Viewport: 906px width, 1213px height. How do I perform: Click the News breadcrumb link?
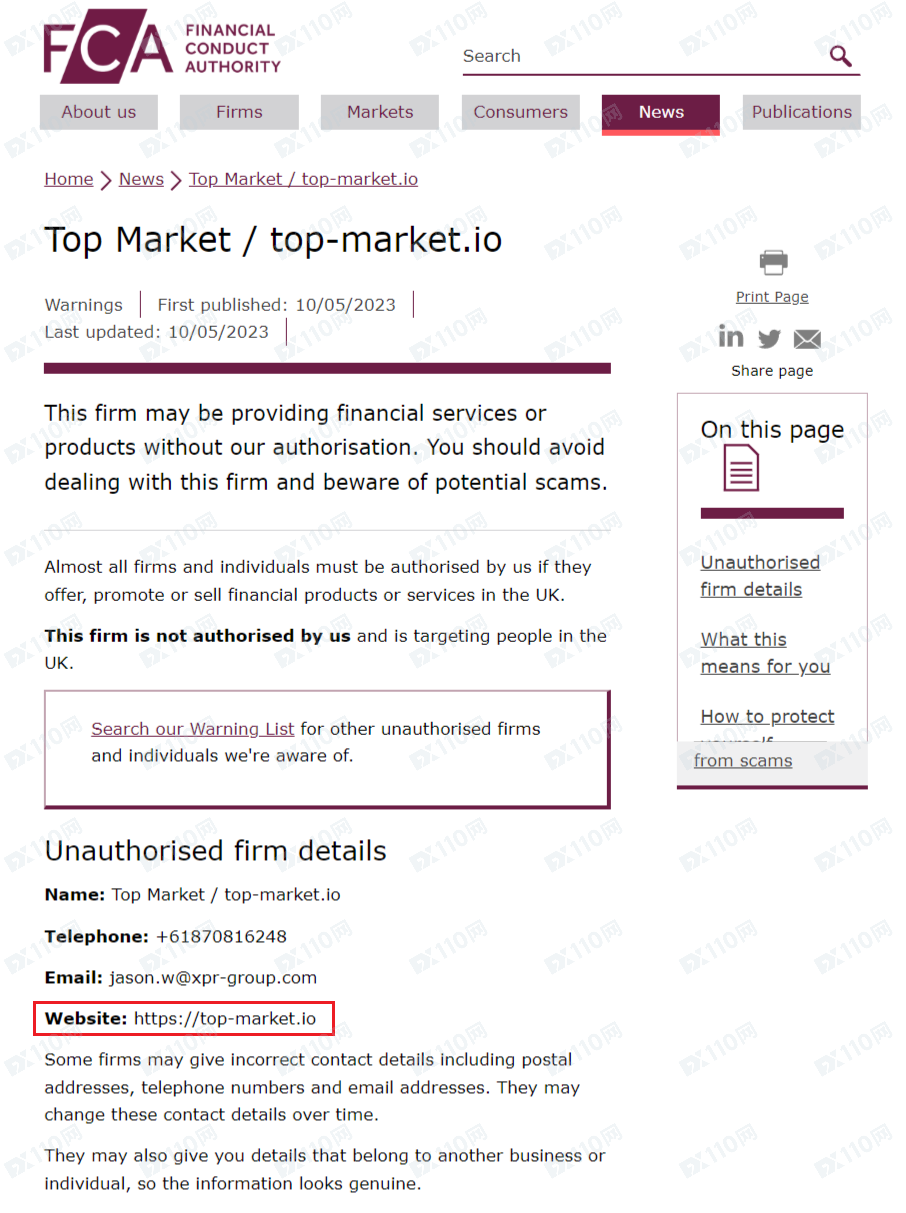point(141,179)
